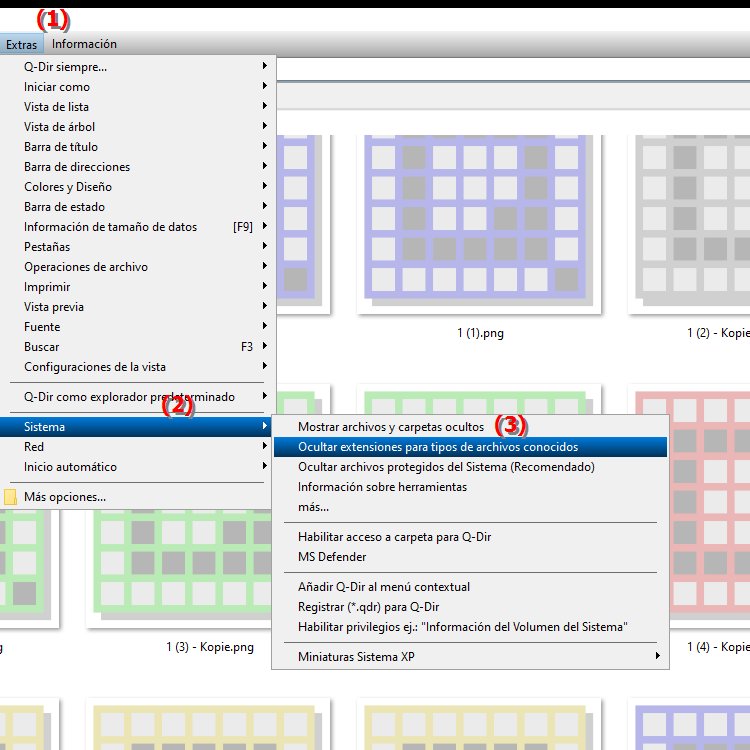Image resolution: width=750 pixels, height=750 pixels.
Task: Choose Habilitar privilegios Información del Volumen
Action: [470, 627]
